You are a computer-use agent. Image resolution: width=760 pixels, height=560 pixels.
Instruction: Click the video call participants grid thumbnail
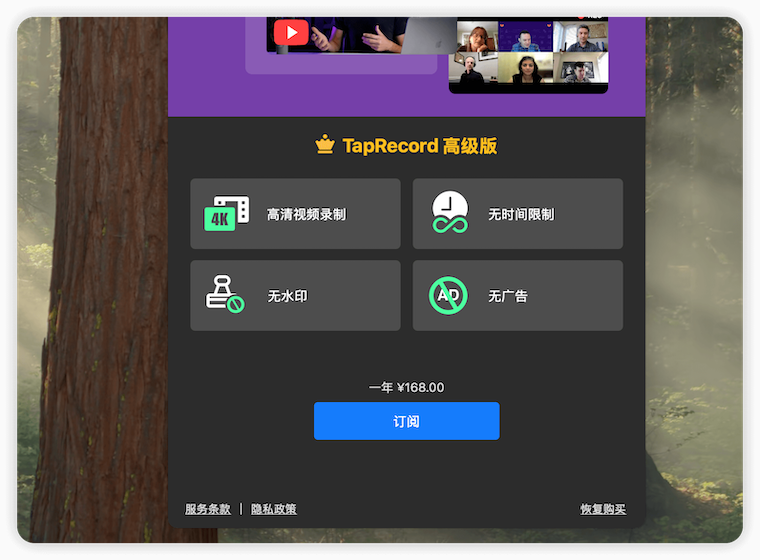(x=528, y=55)
